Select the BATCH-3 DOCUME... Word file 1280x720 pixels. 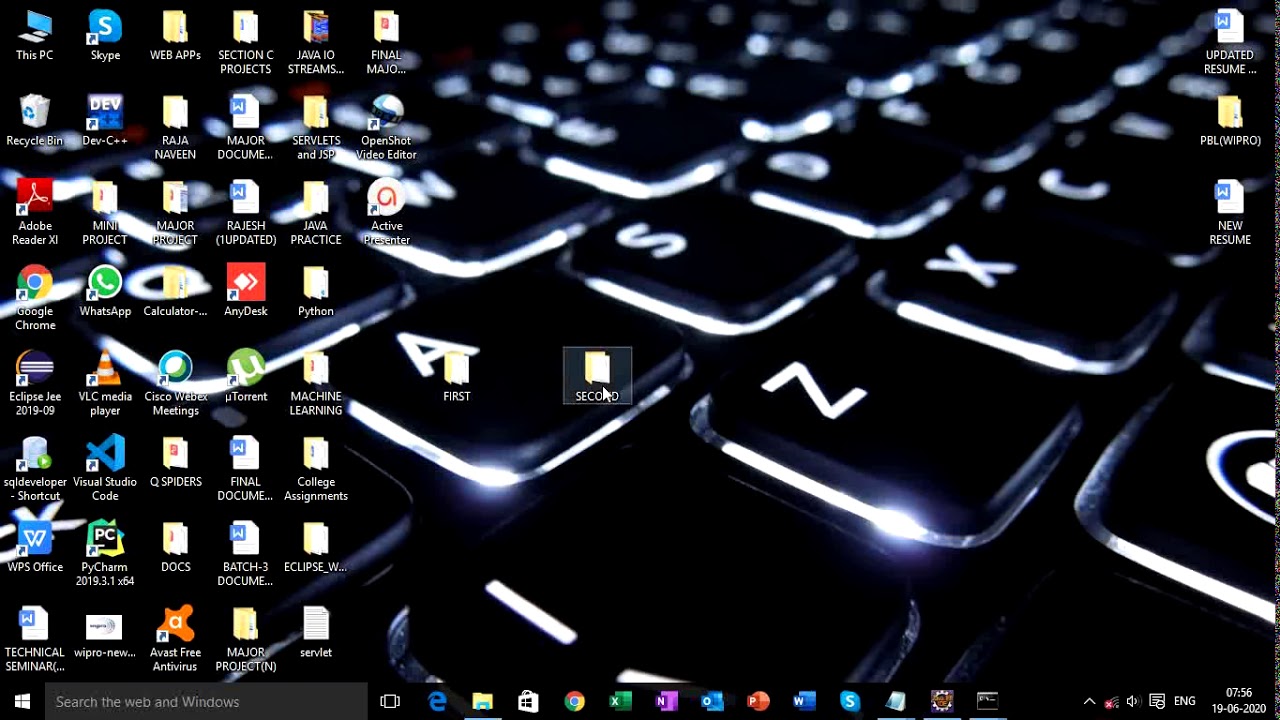[246, 553]
